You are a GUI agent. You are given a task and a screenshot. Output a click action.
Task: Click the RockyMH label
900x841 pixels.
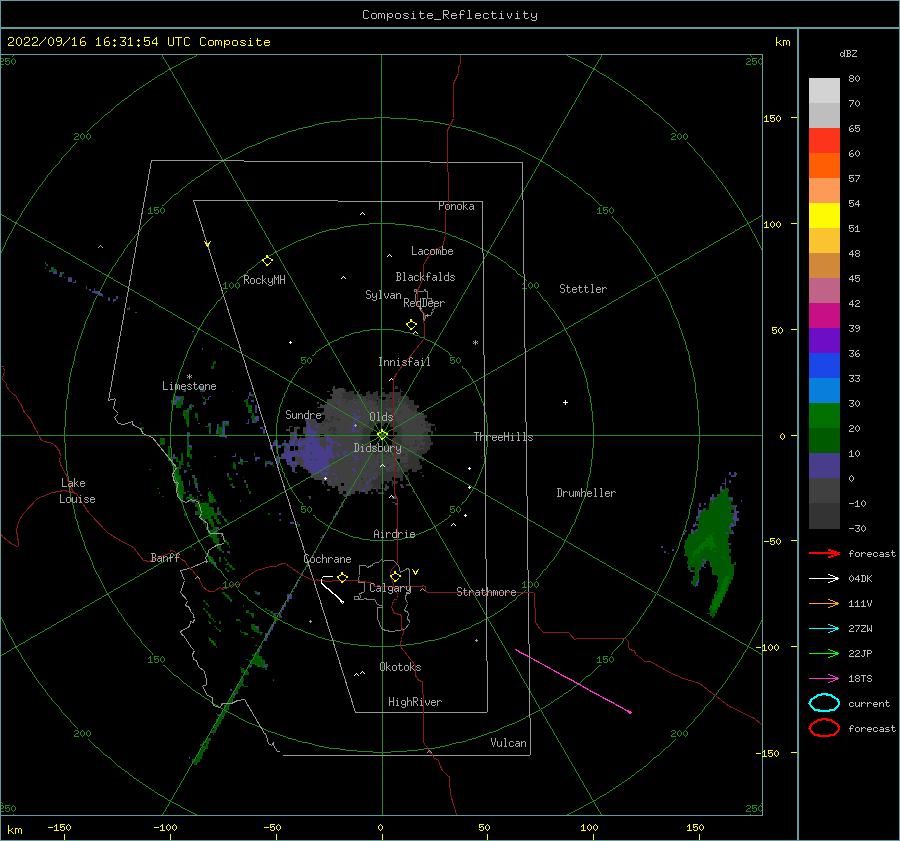264,280
